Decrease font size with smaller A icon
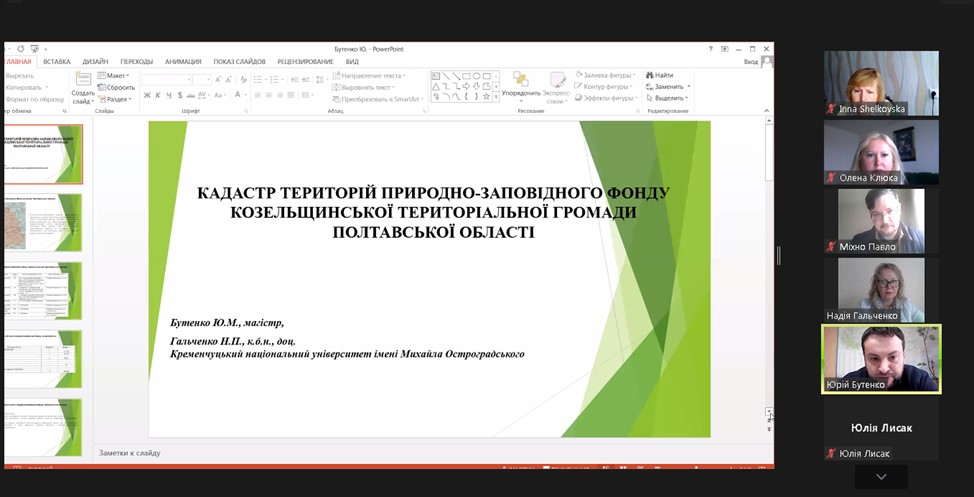Screen dimensions: 974x497 click(228, 80)
